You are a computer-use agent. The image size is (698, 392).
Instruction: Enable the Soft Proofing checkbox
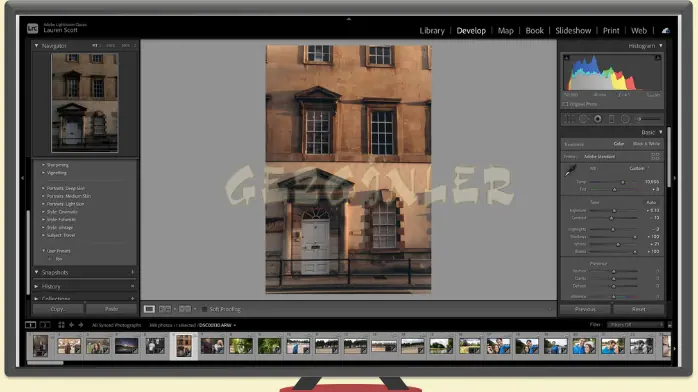[204, 309]
